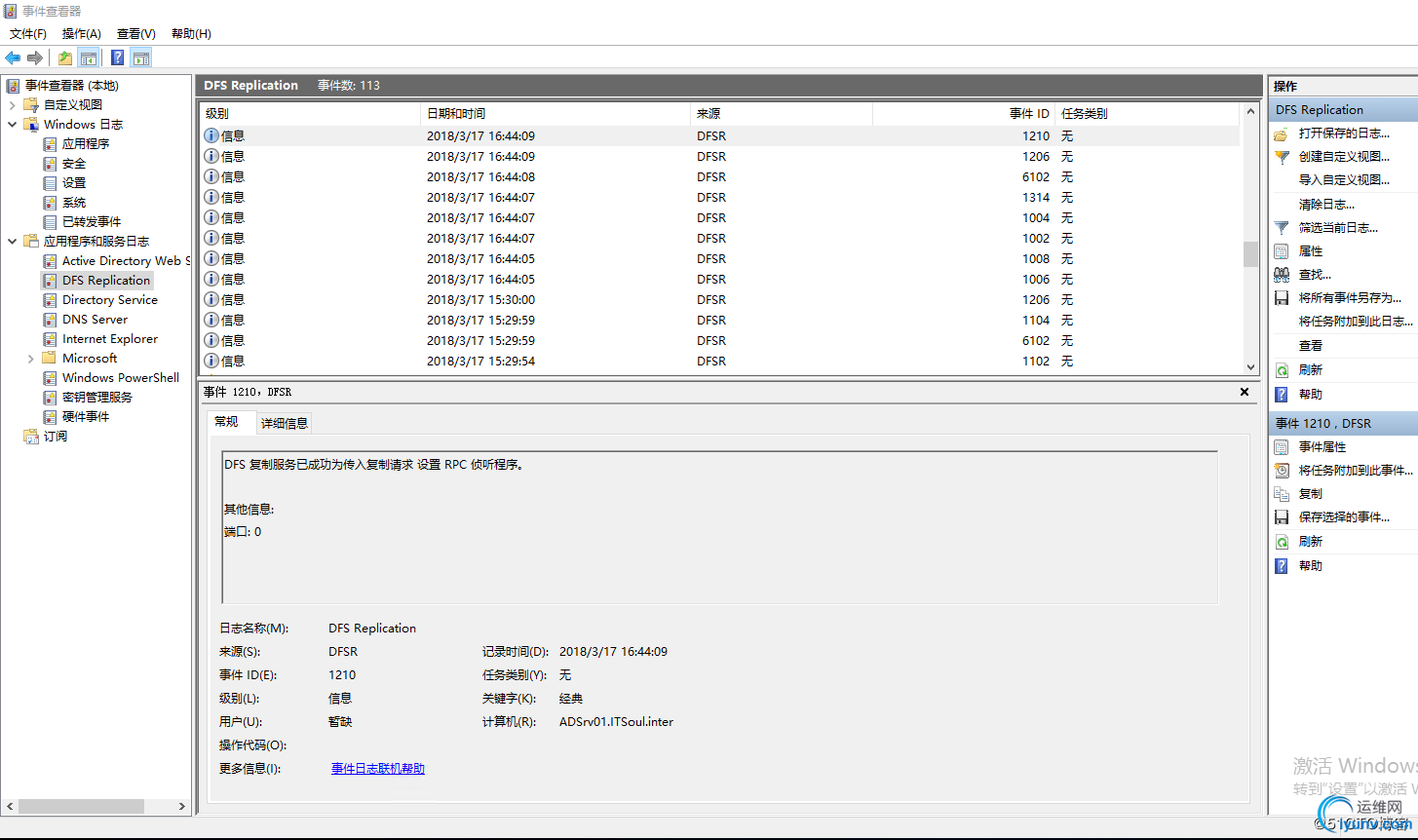
Task: Select 系统 log in tree
Action: coord(74,203)
